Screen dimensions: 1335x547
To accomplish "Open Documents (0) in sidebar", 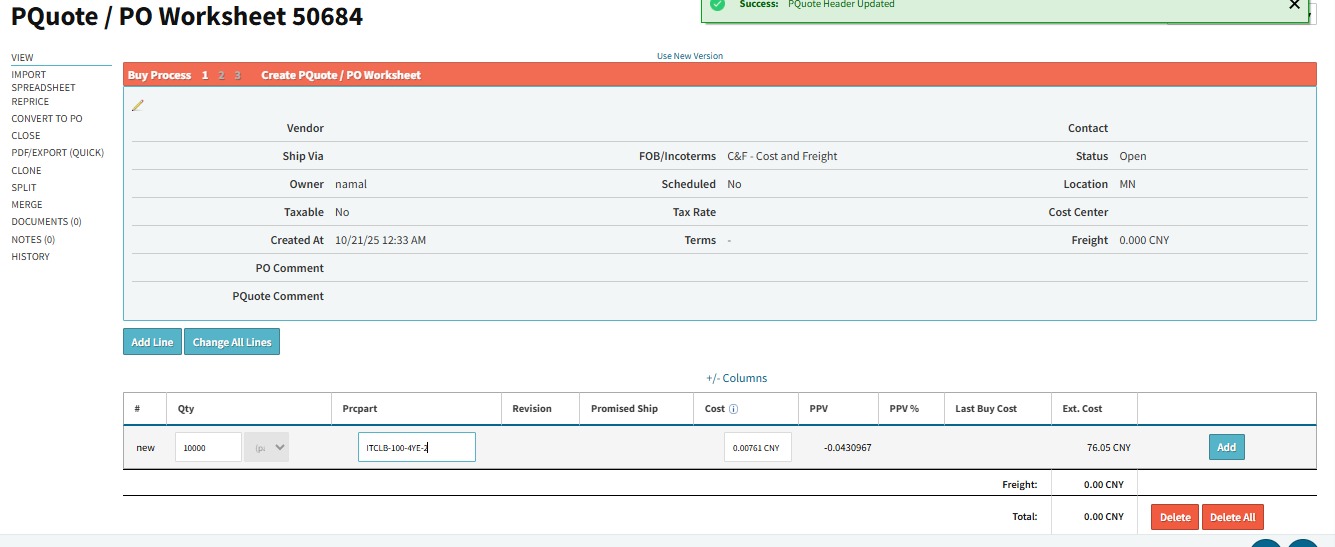I will pyautogui.click(x=46, y=222).
